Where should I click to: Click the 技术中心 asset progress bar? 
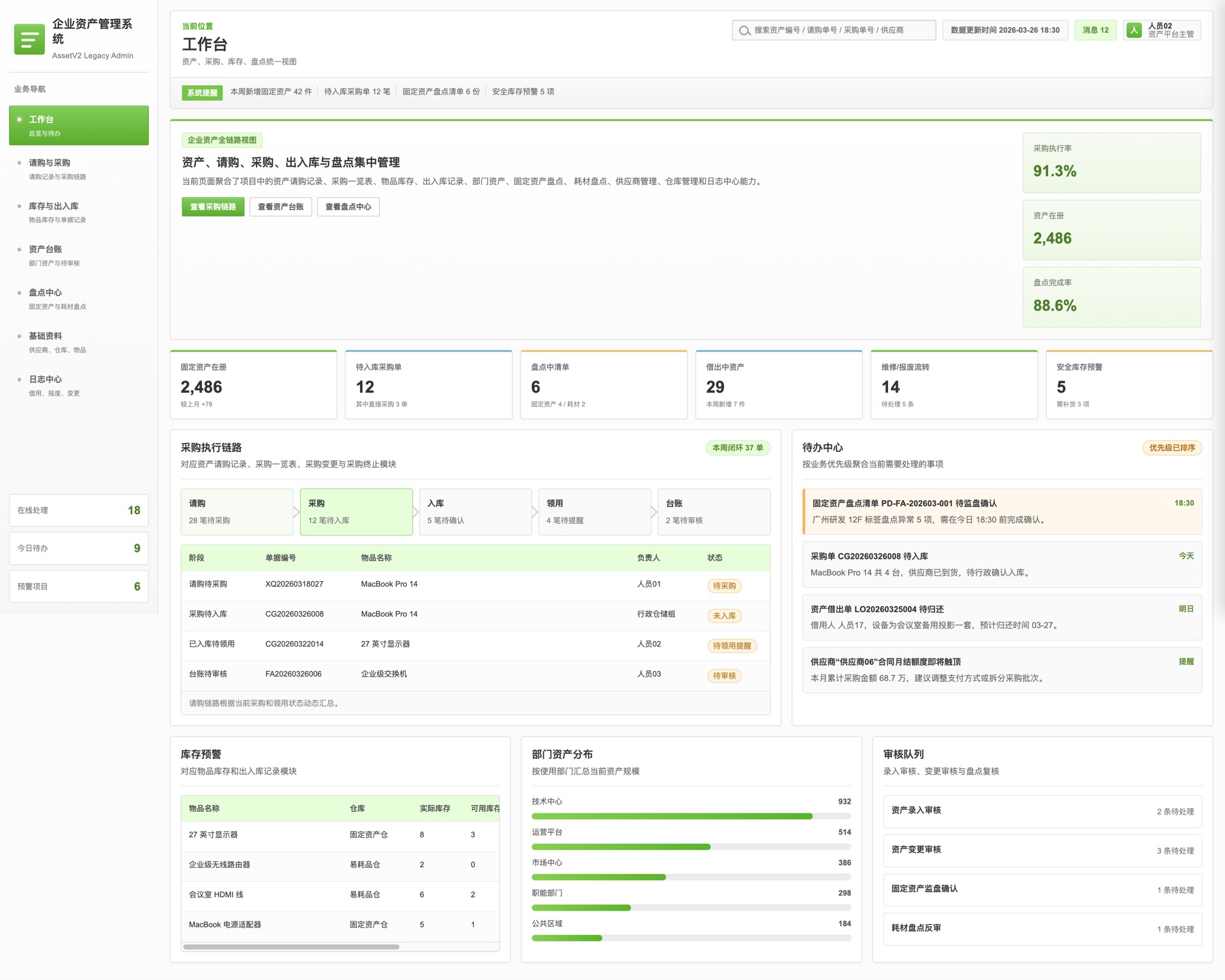click(691, 816)
